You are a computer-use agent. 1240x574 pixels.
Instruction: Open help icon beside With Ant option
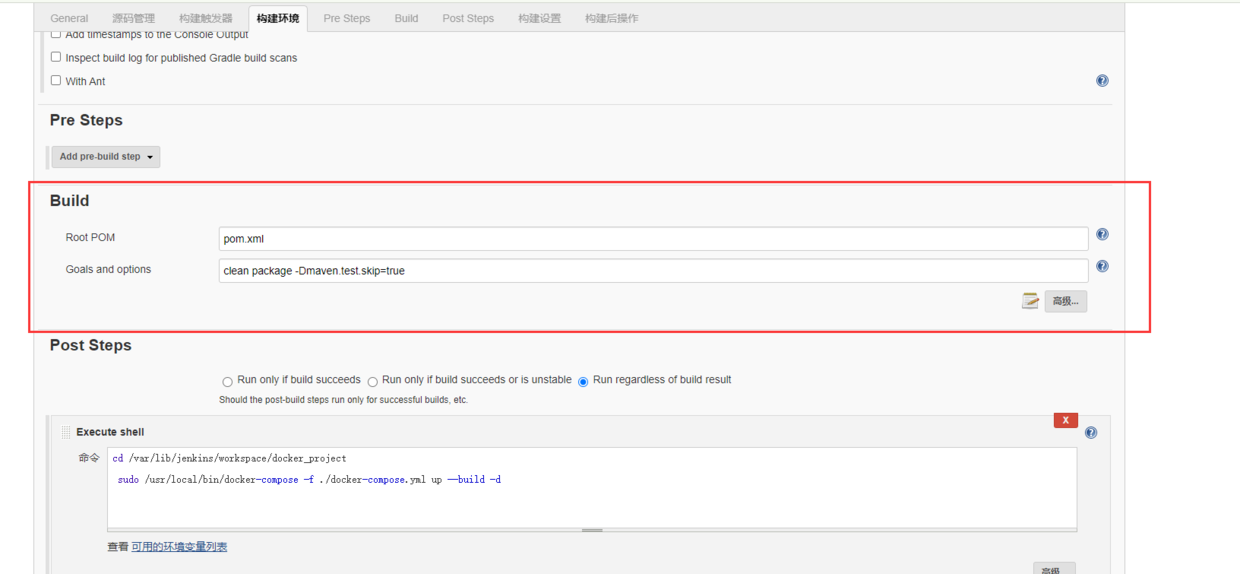[1102, 81]
